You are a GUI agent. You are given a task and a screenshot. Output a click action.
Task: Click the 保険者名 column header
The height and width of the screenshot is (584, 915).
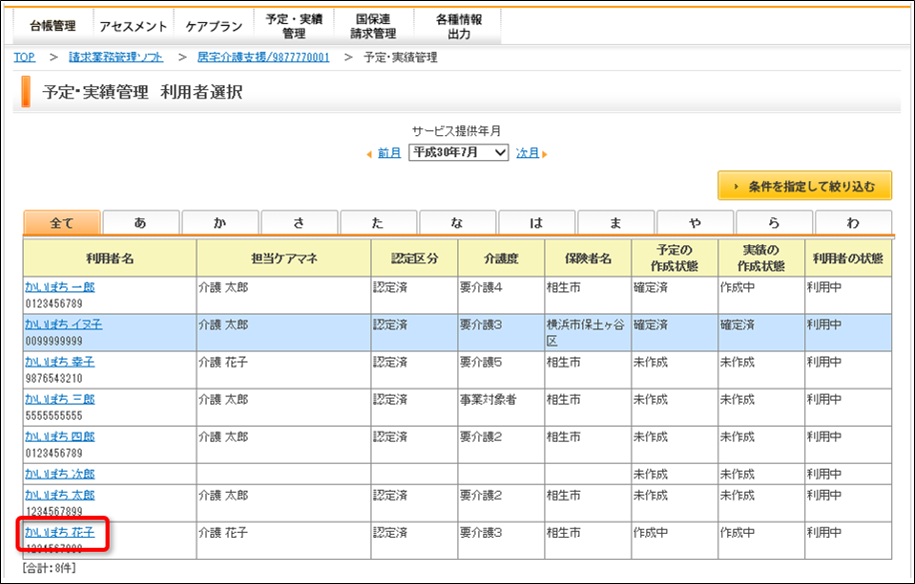pos(588,258)
